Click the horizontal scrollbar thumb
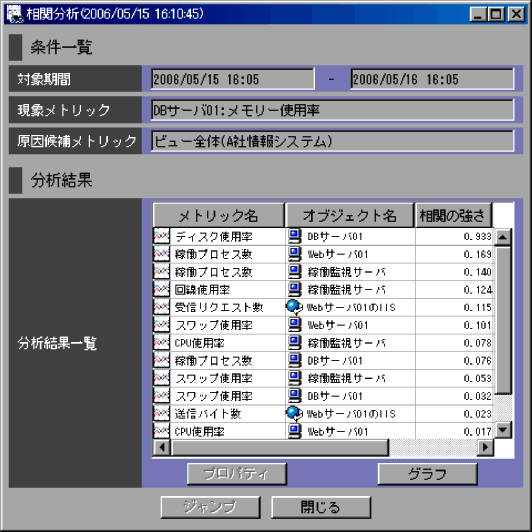 click(280, 447)
